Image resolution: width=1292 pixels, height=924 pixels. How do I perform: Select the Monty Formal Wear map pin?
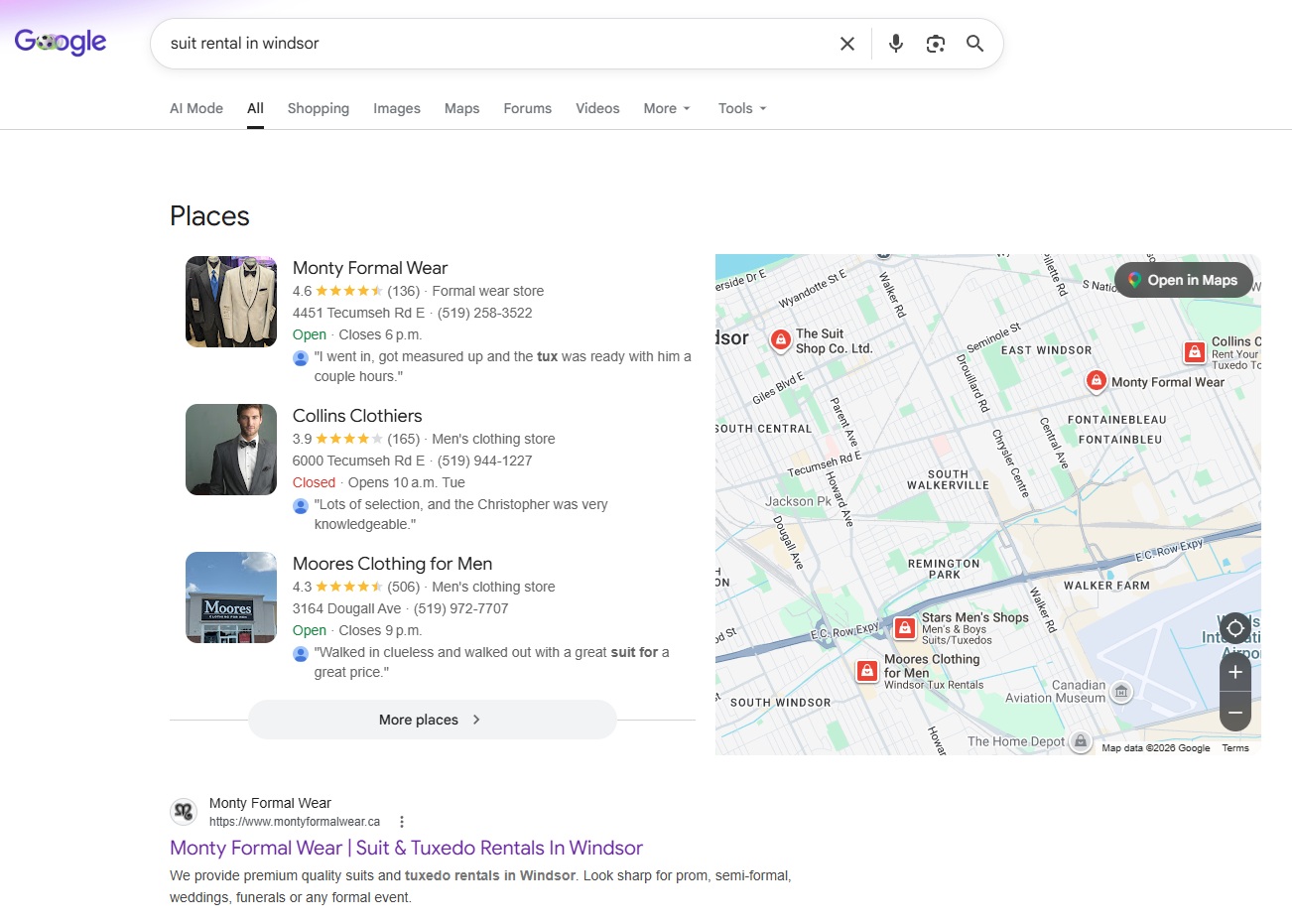(x=1097, y=381)
